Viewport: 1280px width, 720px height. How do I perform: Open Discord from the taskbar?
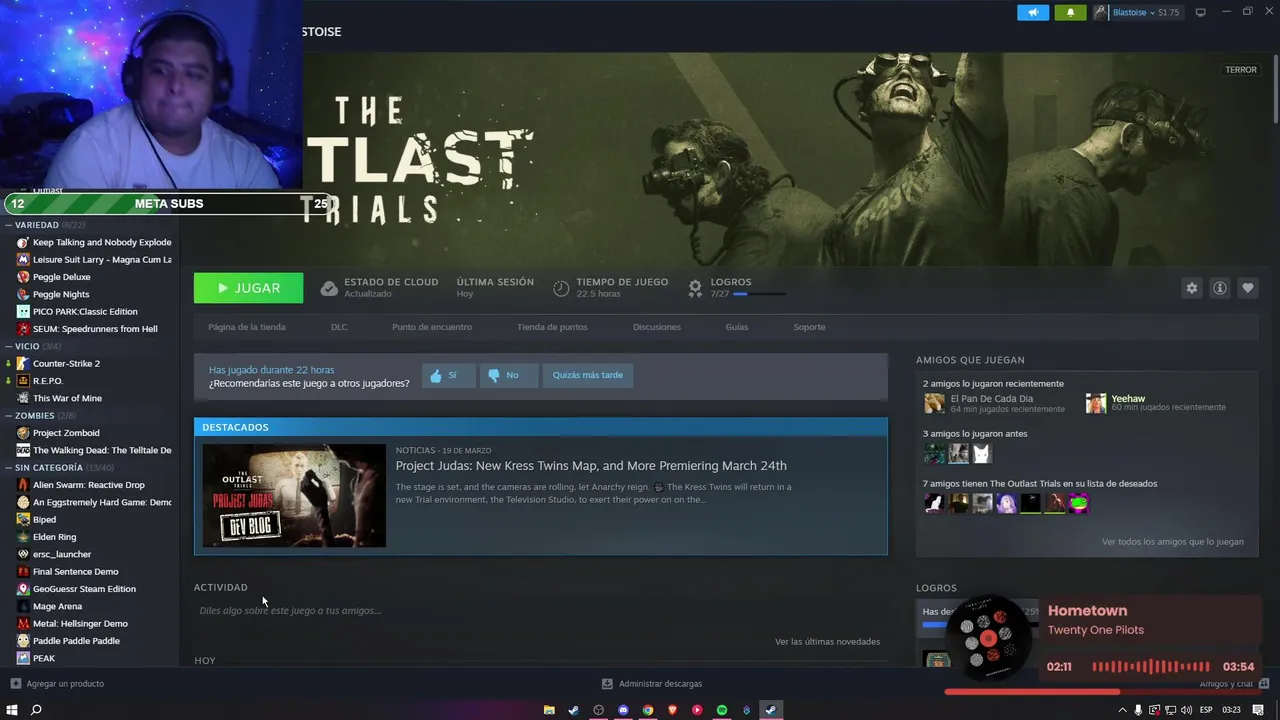[x=623, y=710]
